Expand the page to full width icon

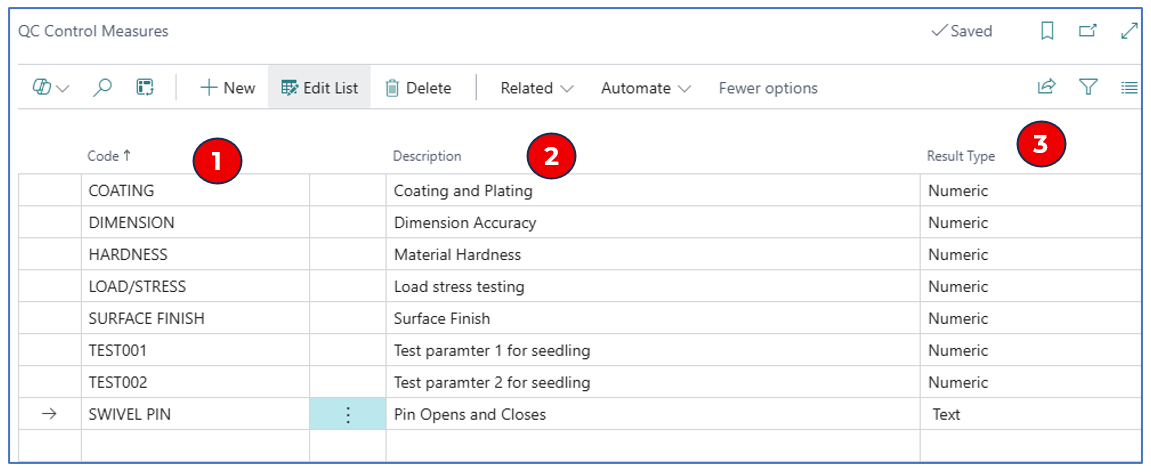1129,31
